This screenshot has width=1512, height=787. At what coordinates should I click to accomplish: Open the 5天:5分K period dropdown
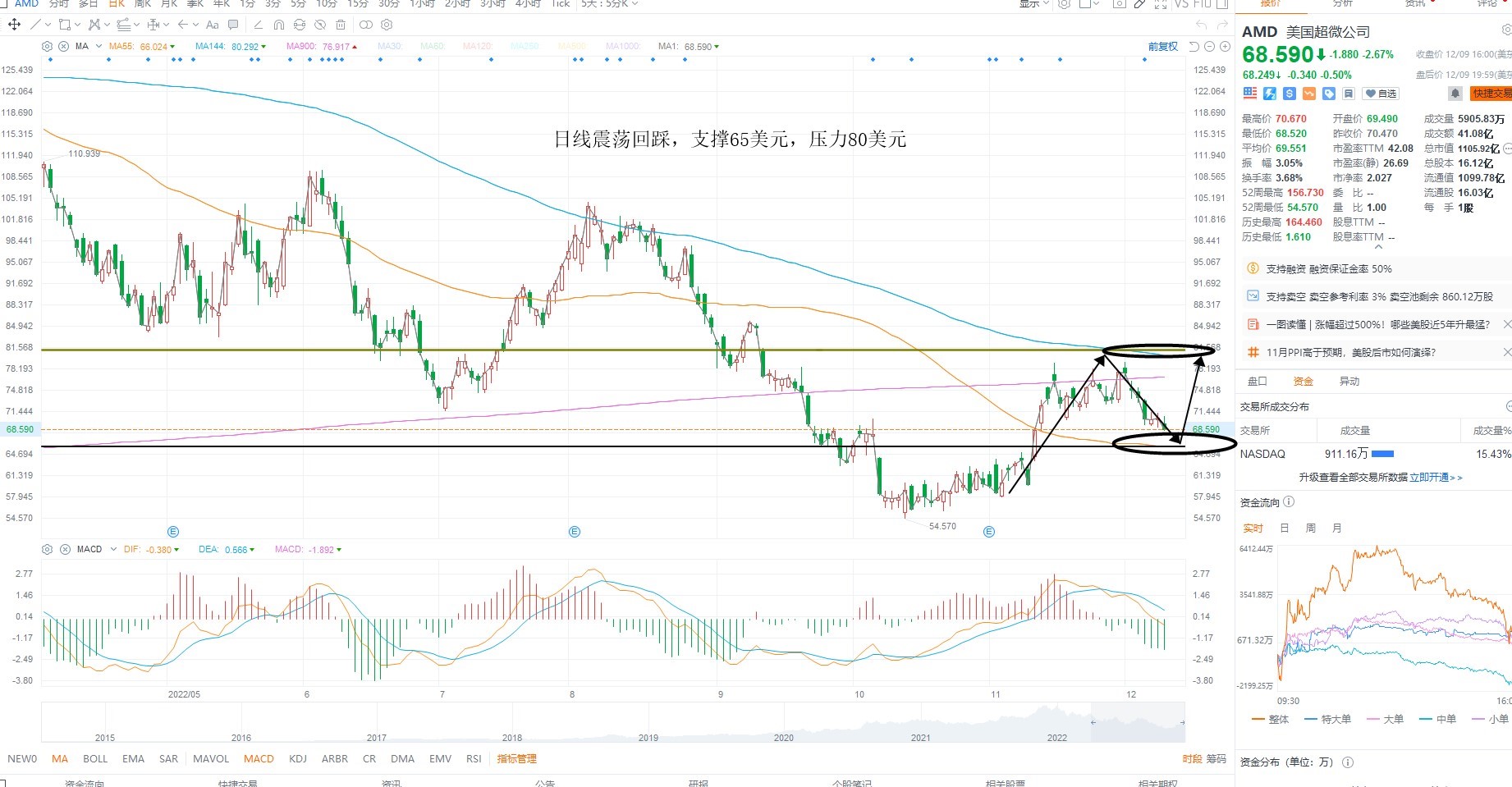pos(609,3)
